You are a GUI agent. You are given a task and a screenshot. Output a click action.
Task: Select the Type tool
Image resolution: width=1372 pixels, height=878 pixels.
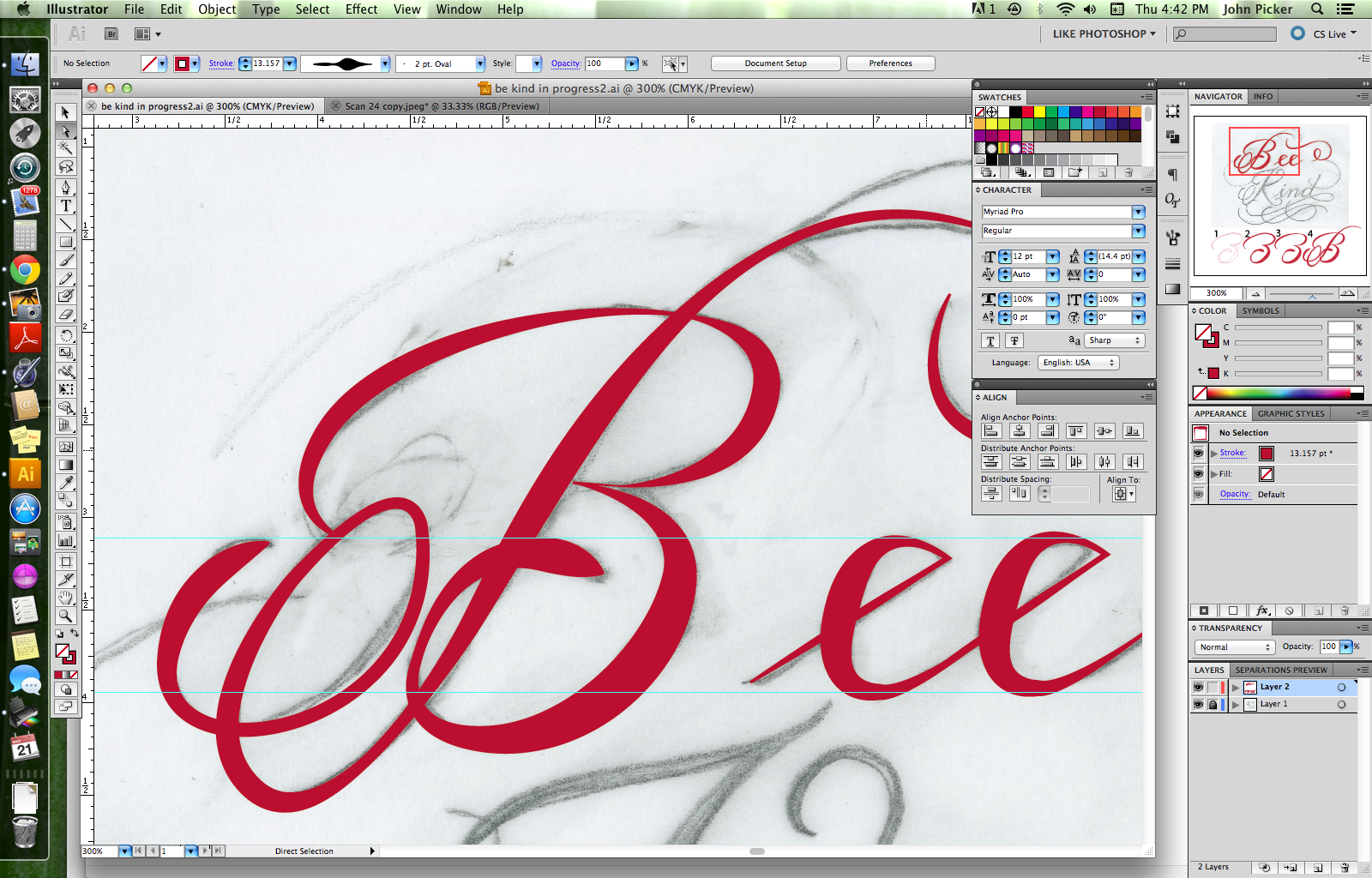tap(66, 206)
